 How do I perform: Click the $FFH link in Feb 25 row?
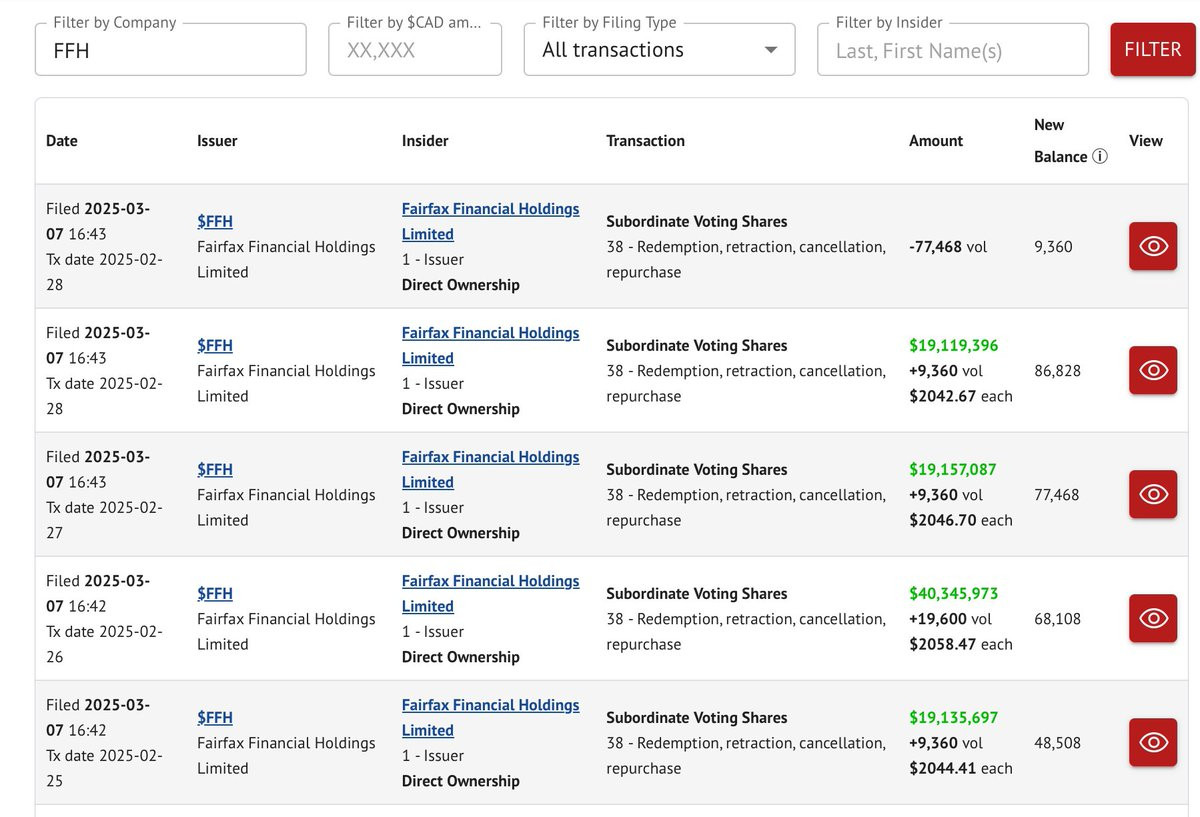(215, 717)
